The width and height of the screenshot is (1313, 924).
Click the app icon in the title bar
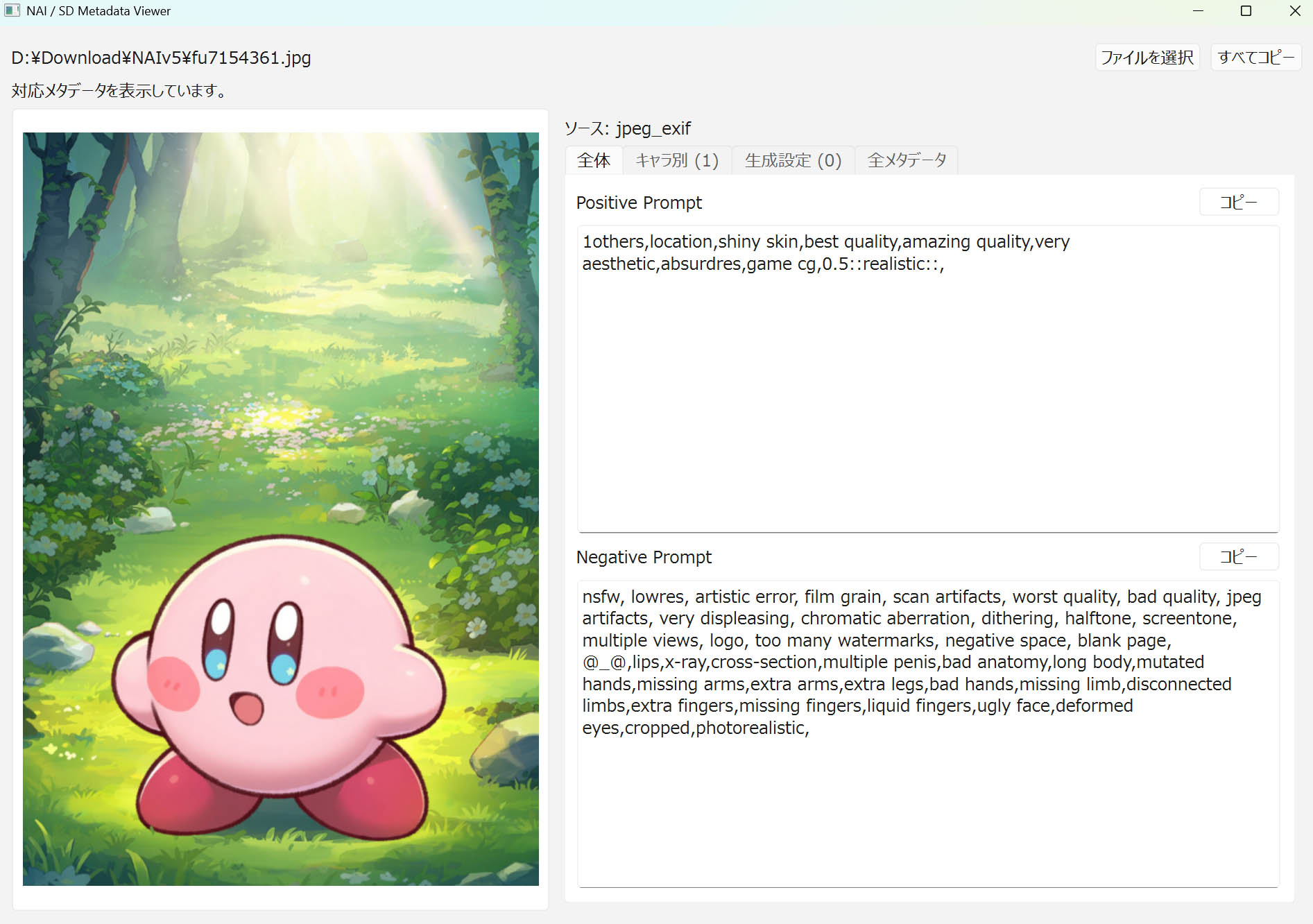(12, 11)
